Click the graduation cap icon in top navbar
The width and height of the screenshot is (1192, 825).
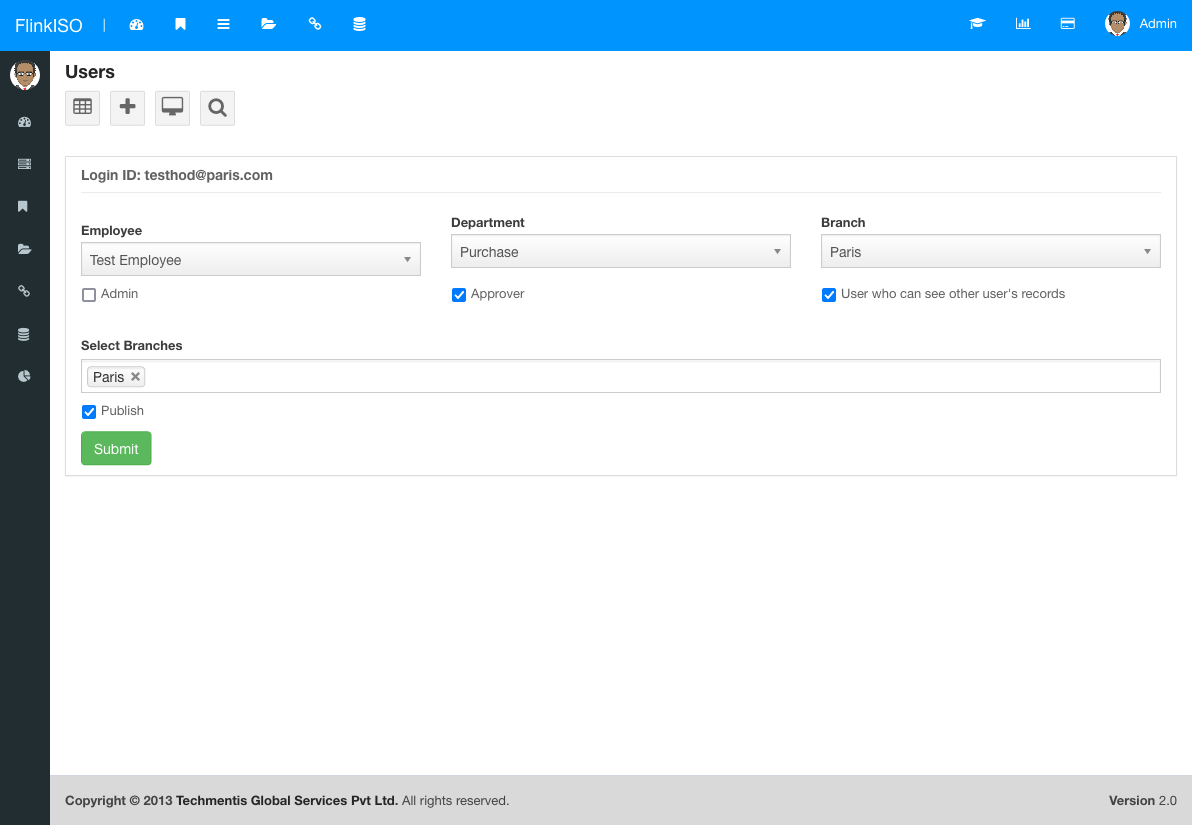978,24
